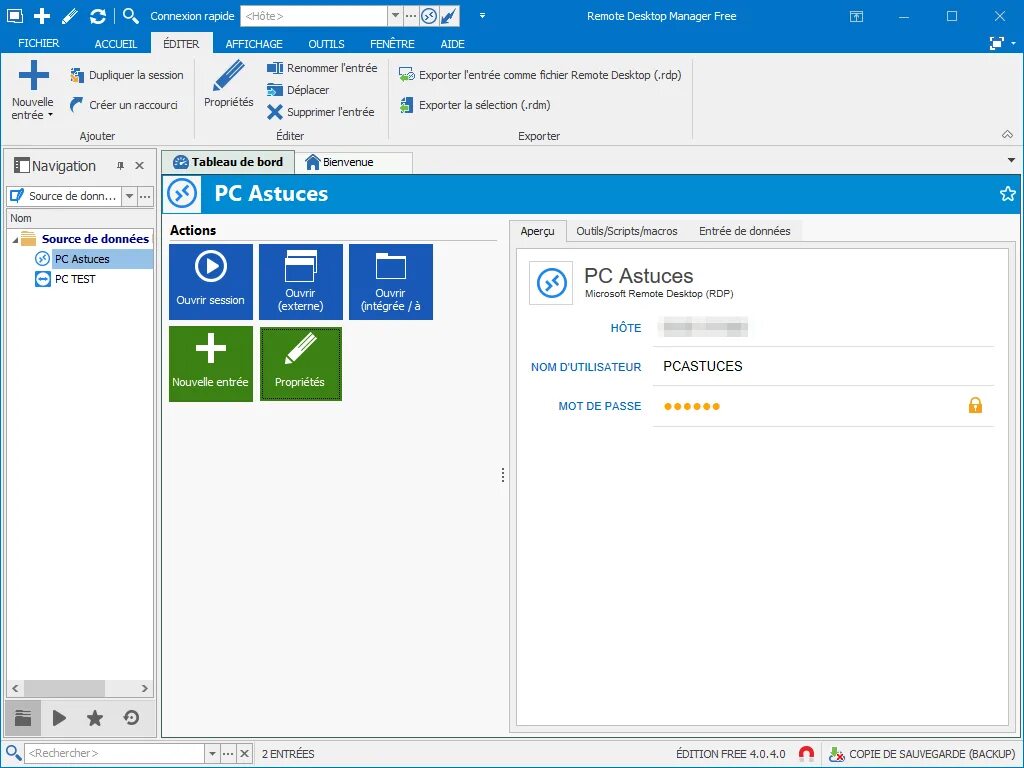The width and height of the screenshot is (1024, 768).
Task: Switch to the Entrée de données tab
Action: 744,231
